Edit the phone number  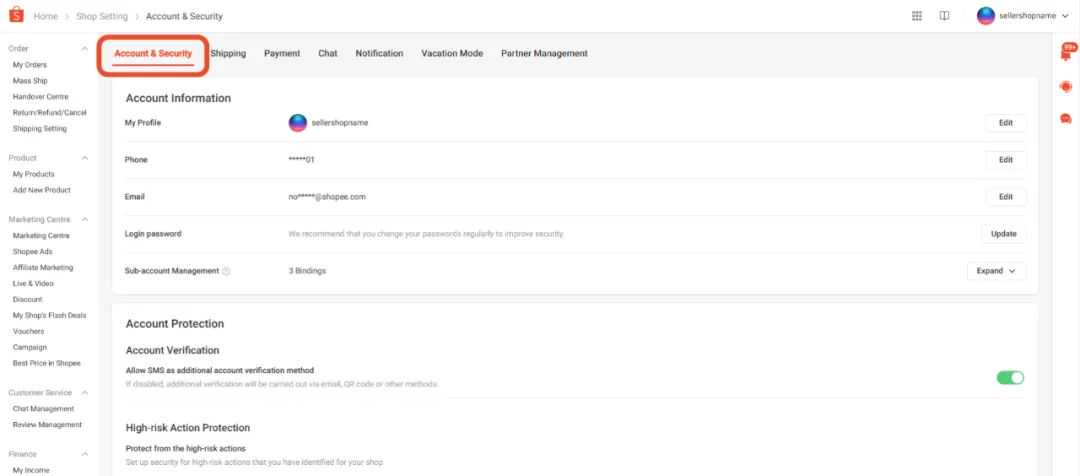pos(1005,160)
